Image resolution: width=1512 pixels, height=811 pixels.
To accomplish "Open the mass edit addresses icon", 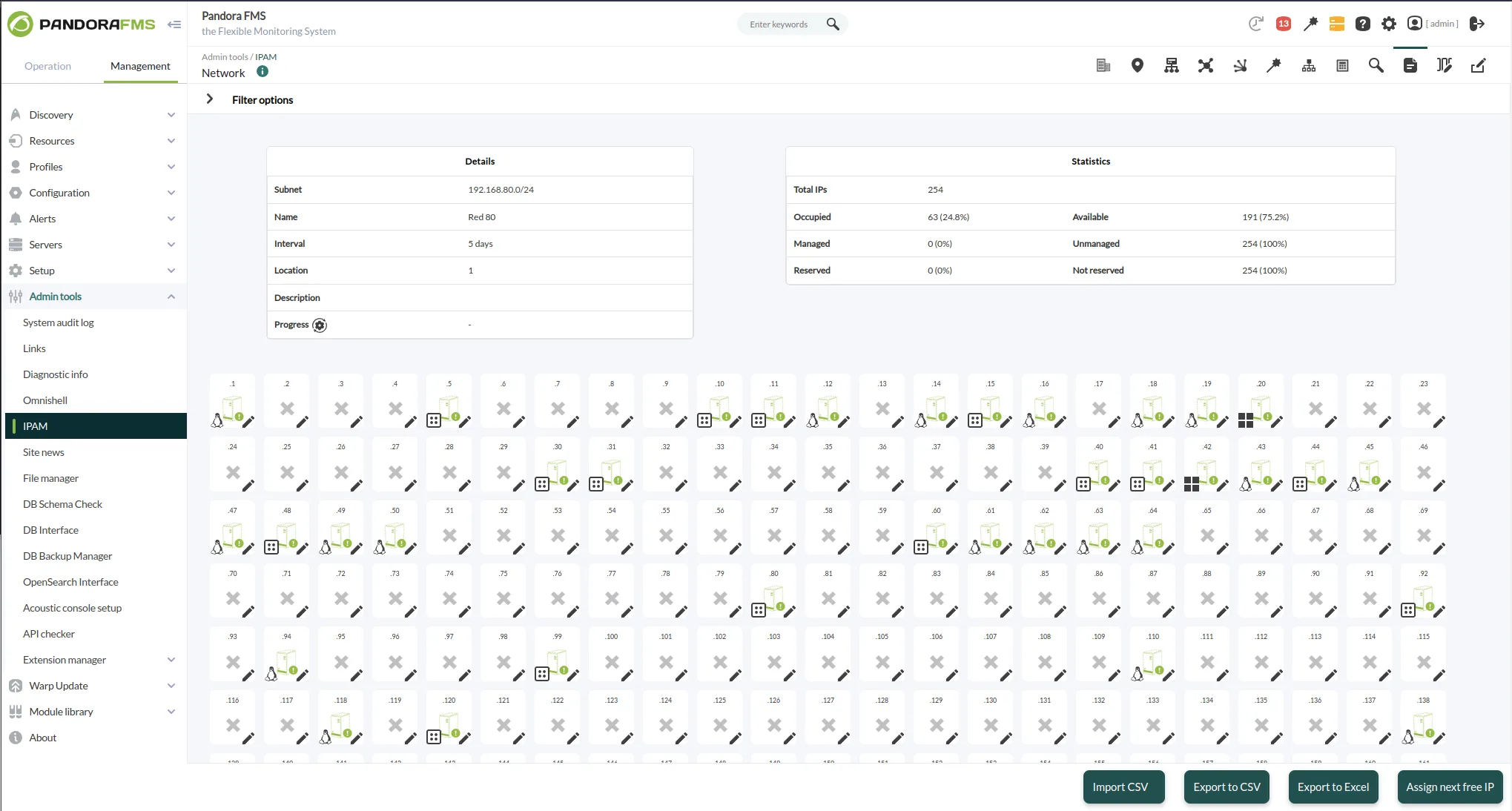I will coord(1445,65).
